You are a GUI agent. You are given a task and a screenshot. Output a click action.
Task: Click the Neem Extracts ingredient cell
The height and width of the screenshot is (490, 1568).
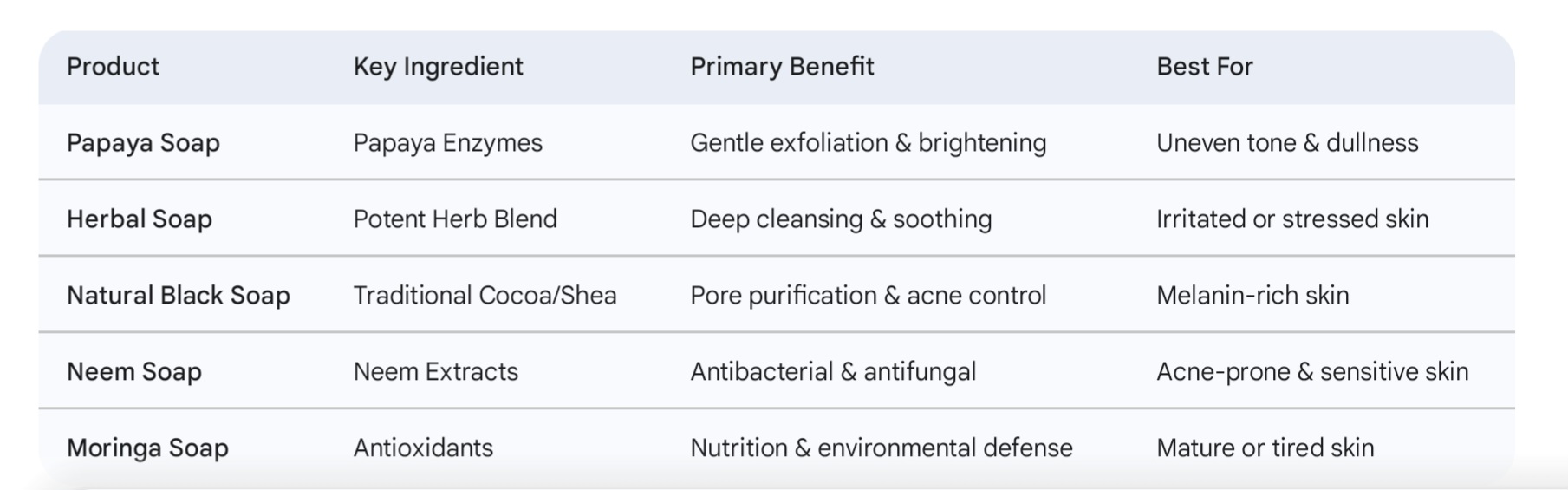[435, 372]
